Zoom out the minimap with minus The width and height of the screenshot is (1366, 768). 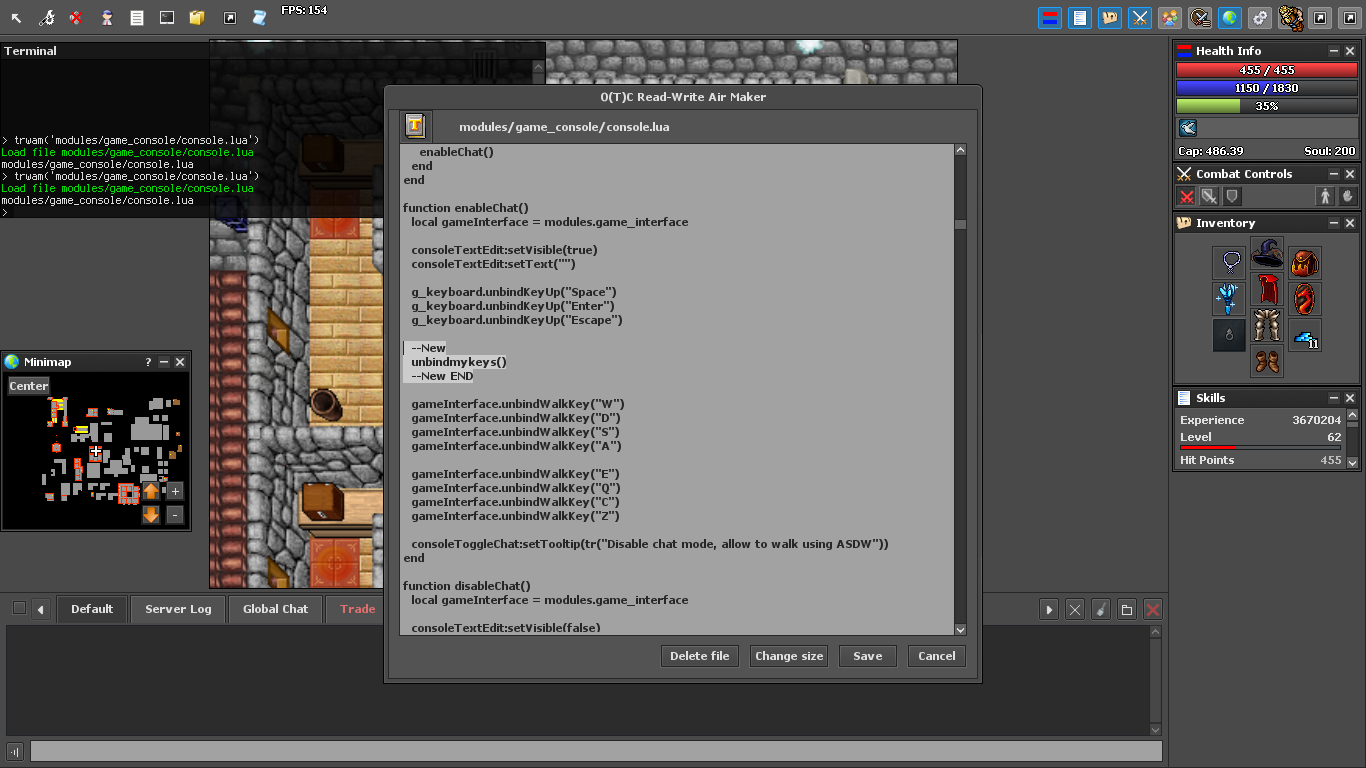click(175, 515)
